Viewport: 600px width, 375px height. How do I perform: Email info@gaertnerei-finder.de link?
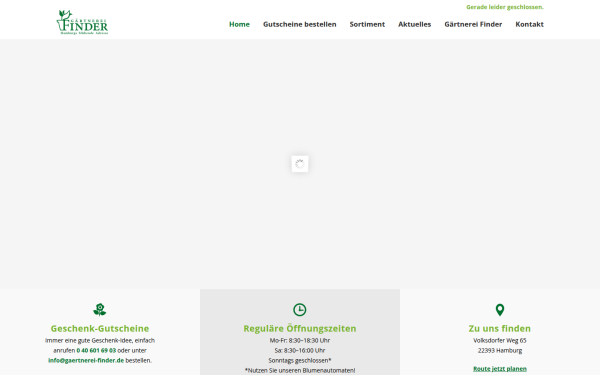86,360
